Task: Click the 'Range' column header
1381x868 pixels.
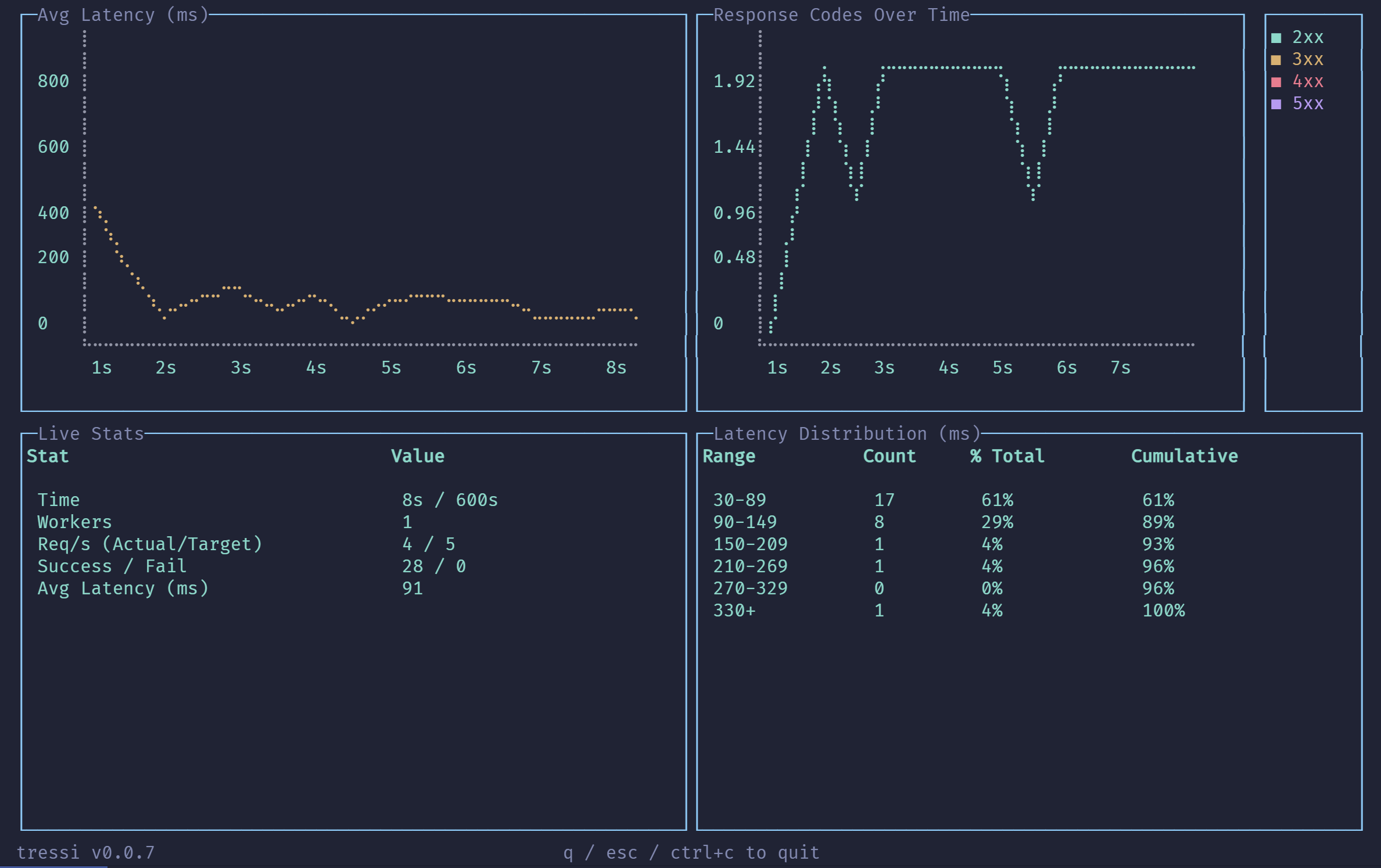Action: pos(729,456)
